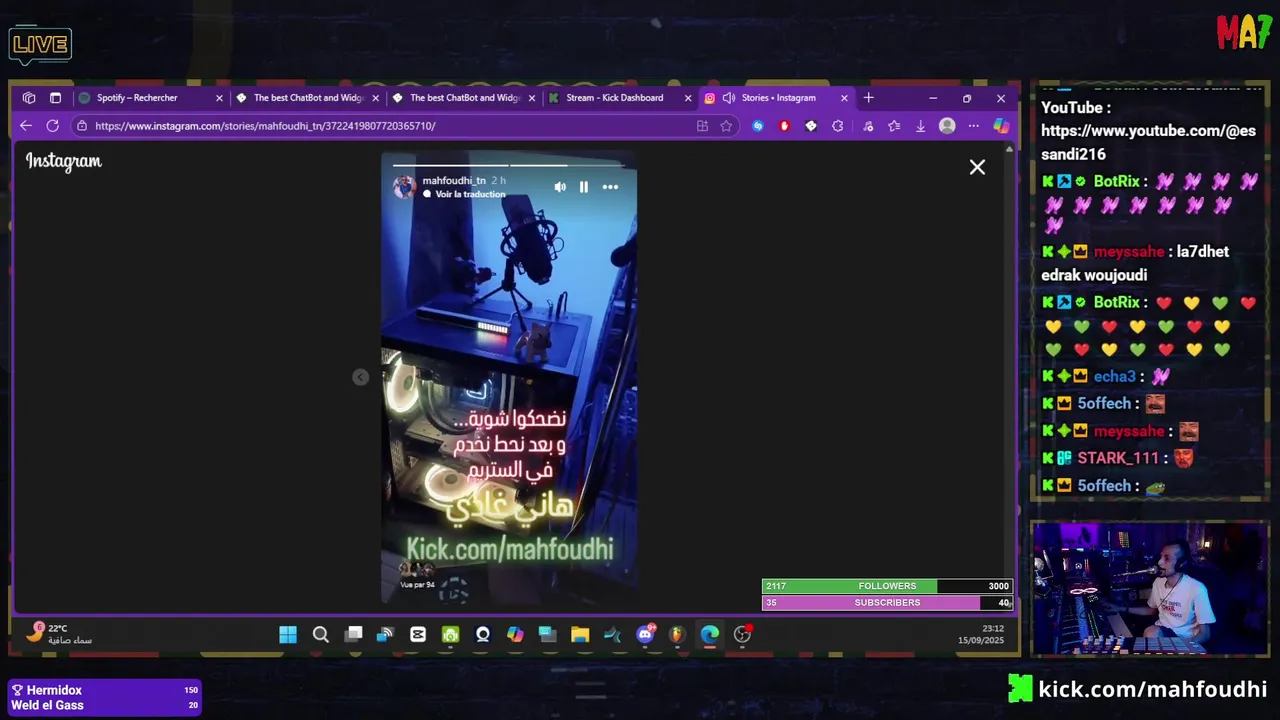This screenshot has height=720, width=1280.
Task: Open browser Favorites list icon
Action: coord(894,126)
